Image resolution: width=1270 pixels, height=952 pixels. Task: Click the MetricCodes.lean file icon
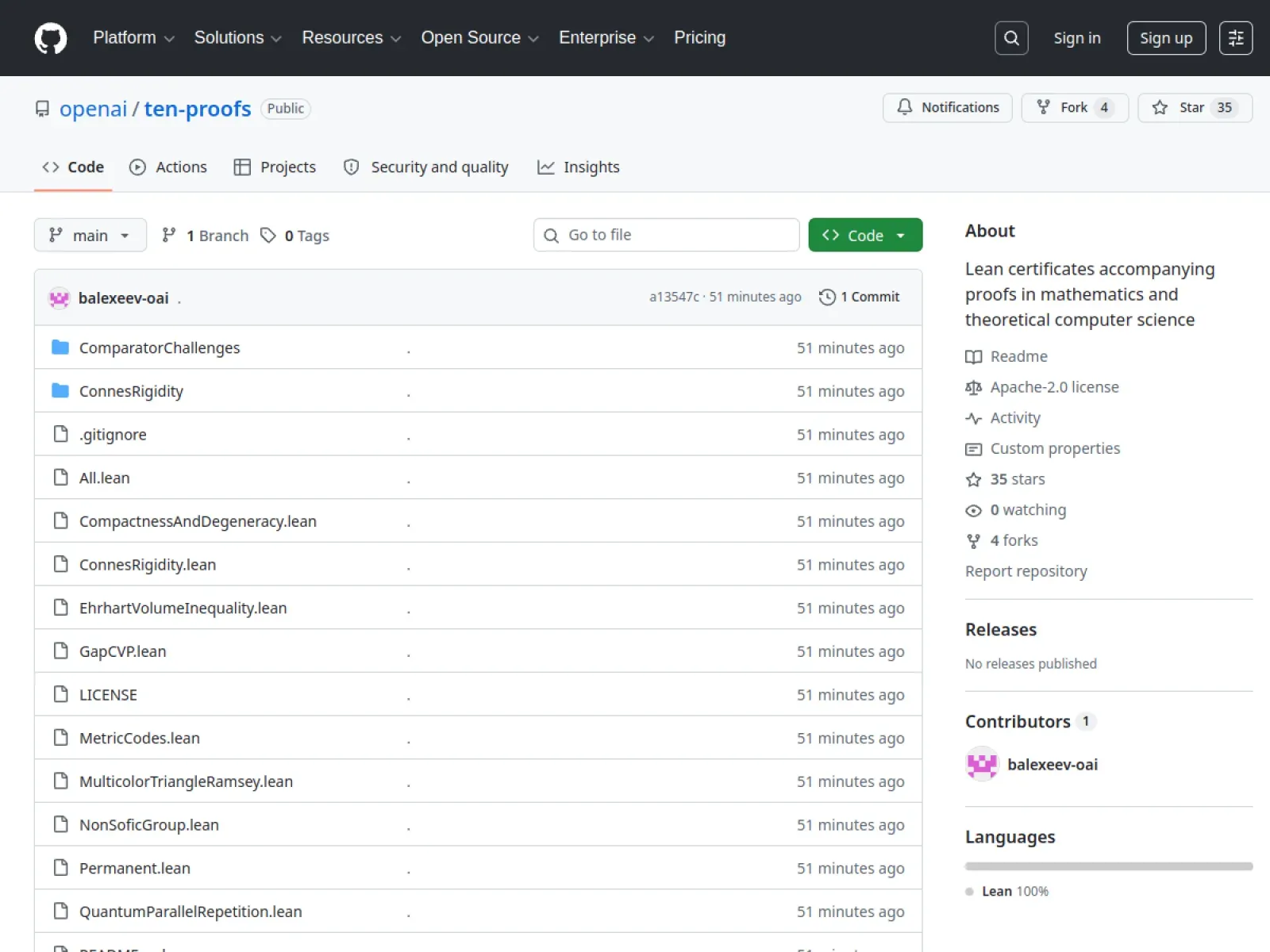[x=60, y=738]
